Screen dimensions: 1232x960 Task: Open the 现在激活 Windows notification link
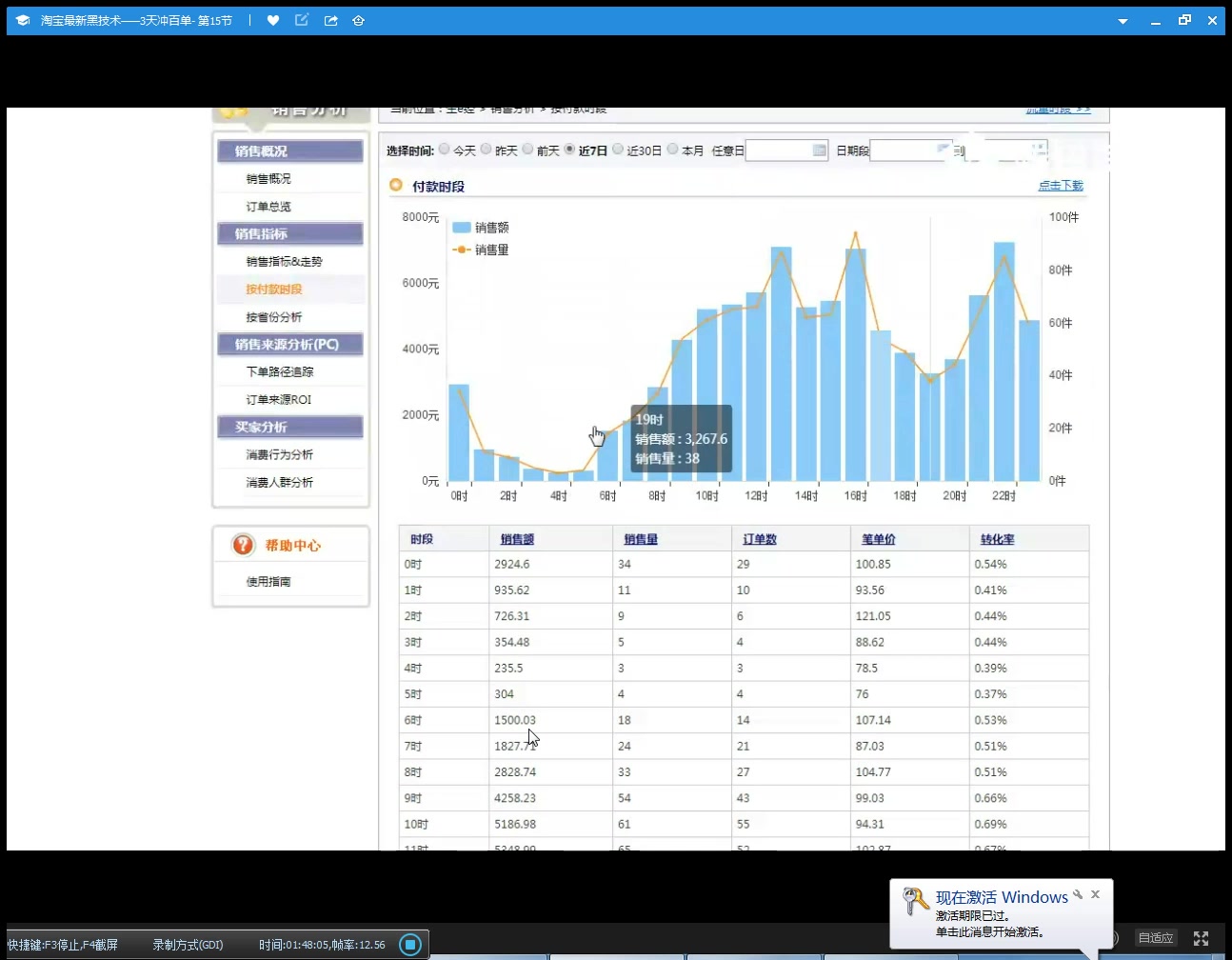[x=1002, y=897]
